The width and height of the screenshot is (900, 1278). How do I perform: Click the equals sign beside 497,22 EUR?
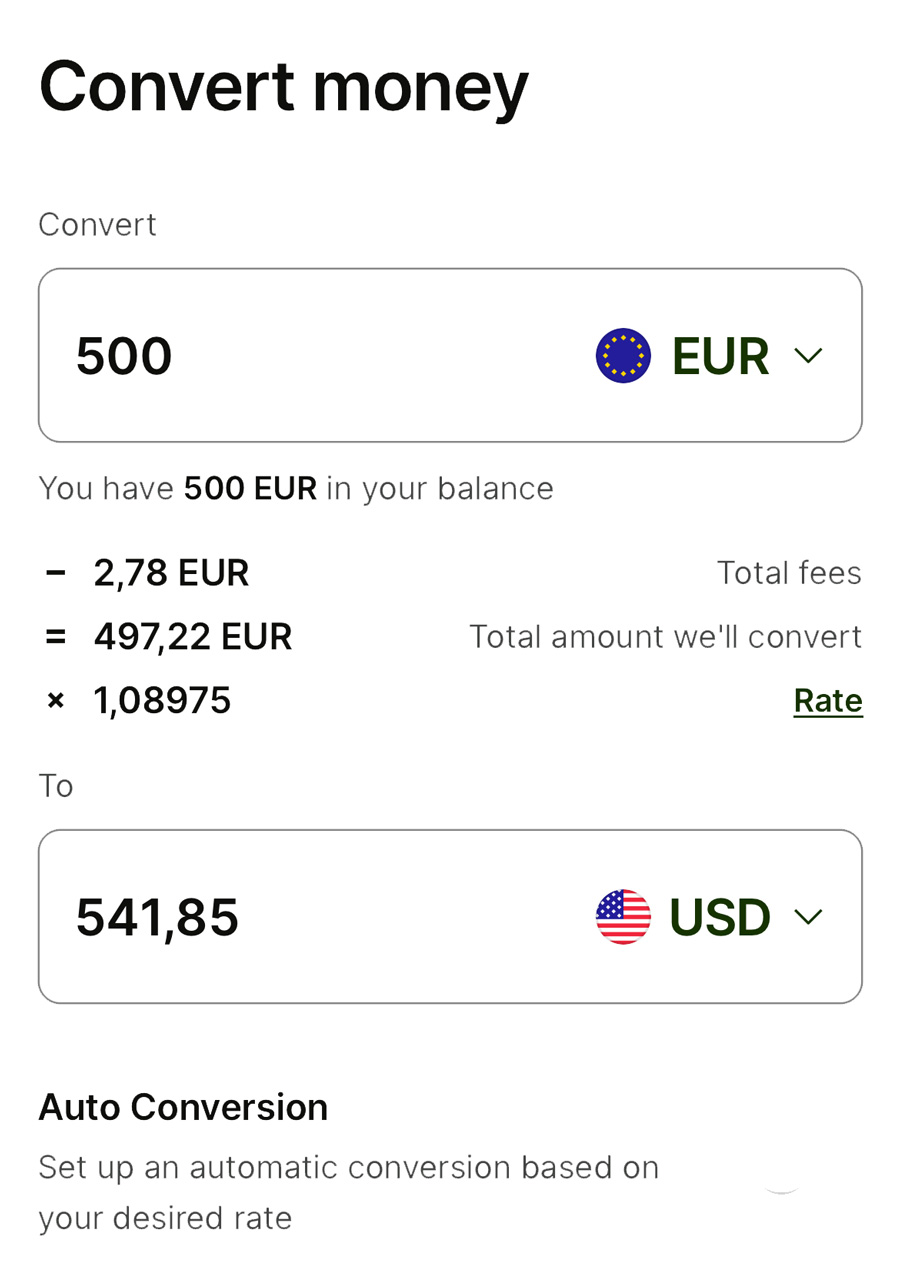(x=56, y=637)
